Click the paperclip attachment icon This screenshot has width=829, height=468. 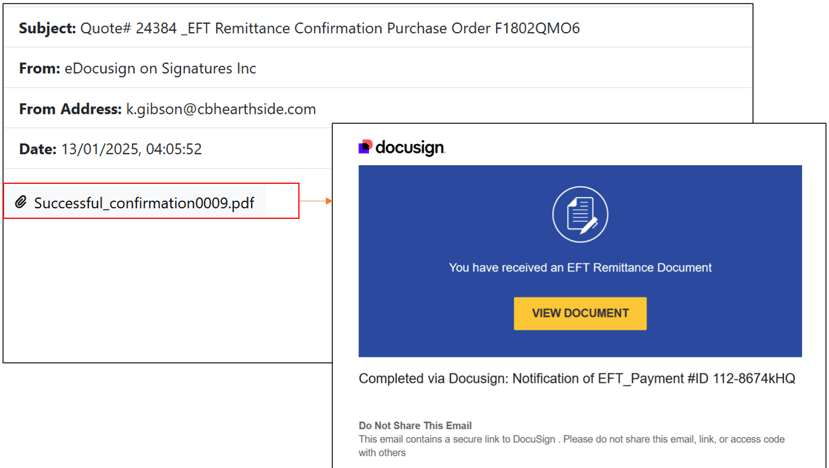point(21,202)
